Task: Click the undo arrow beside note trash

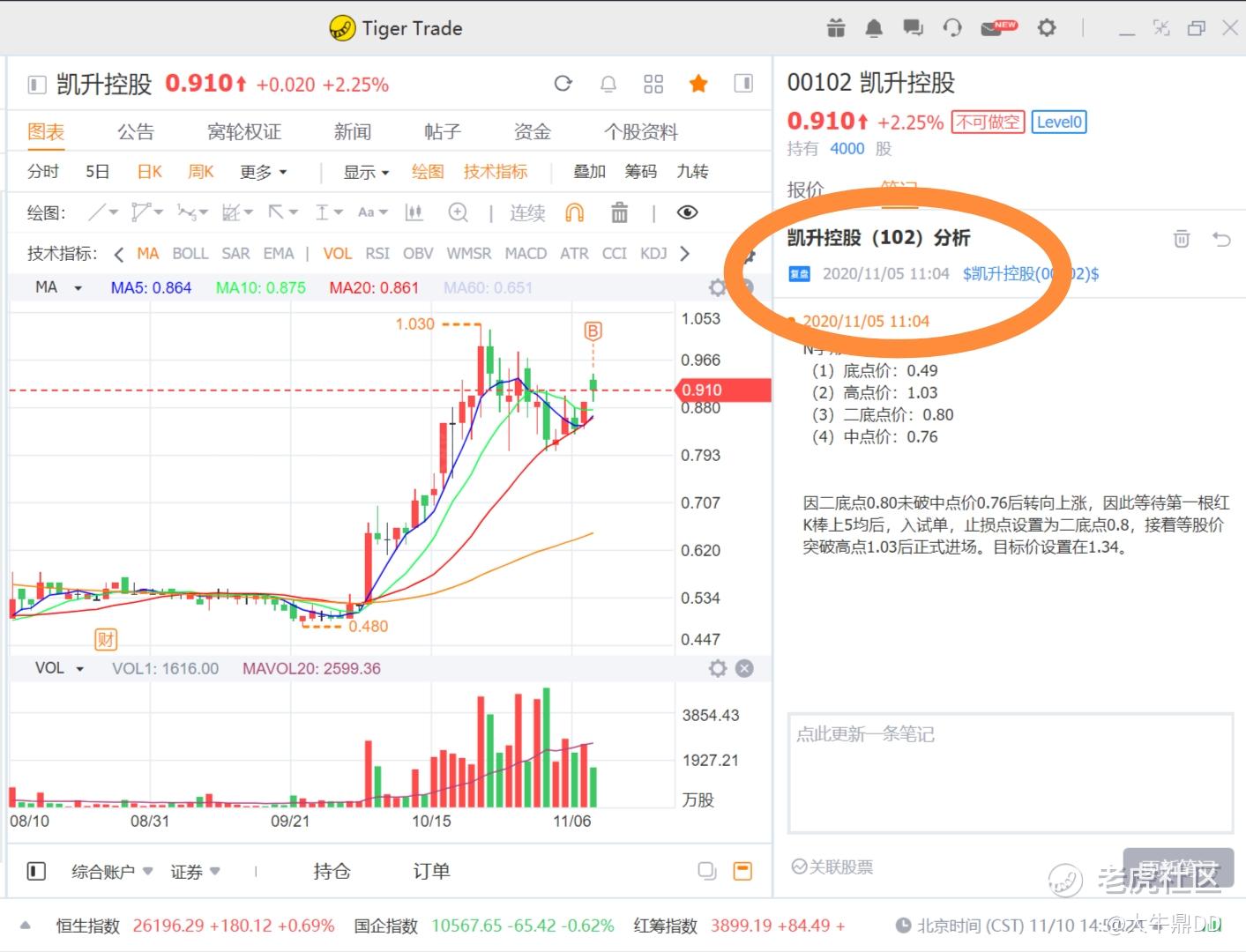Action: [x=1221, y=238]
